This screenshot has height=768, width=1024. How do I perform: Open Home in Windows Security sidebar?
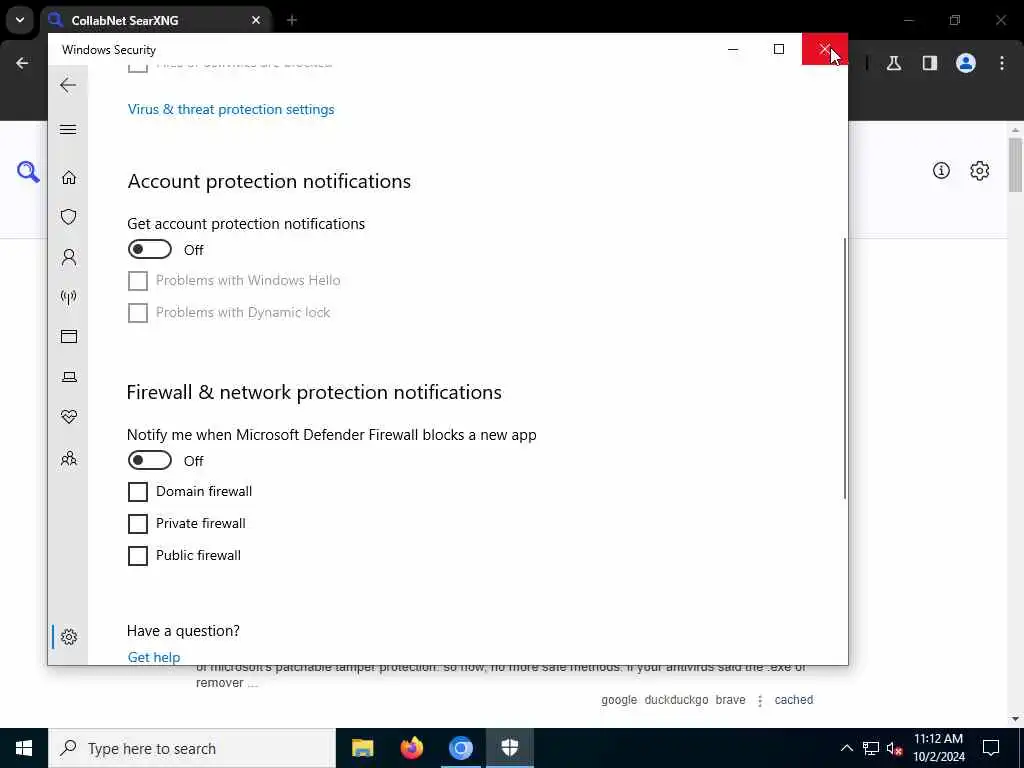[69, 177]
